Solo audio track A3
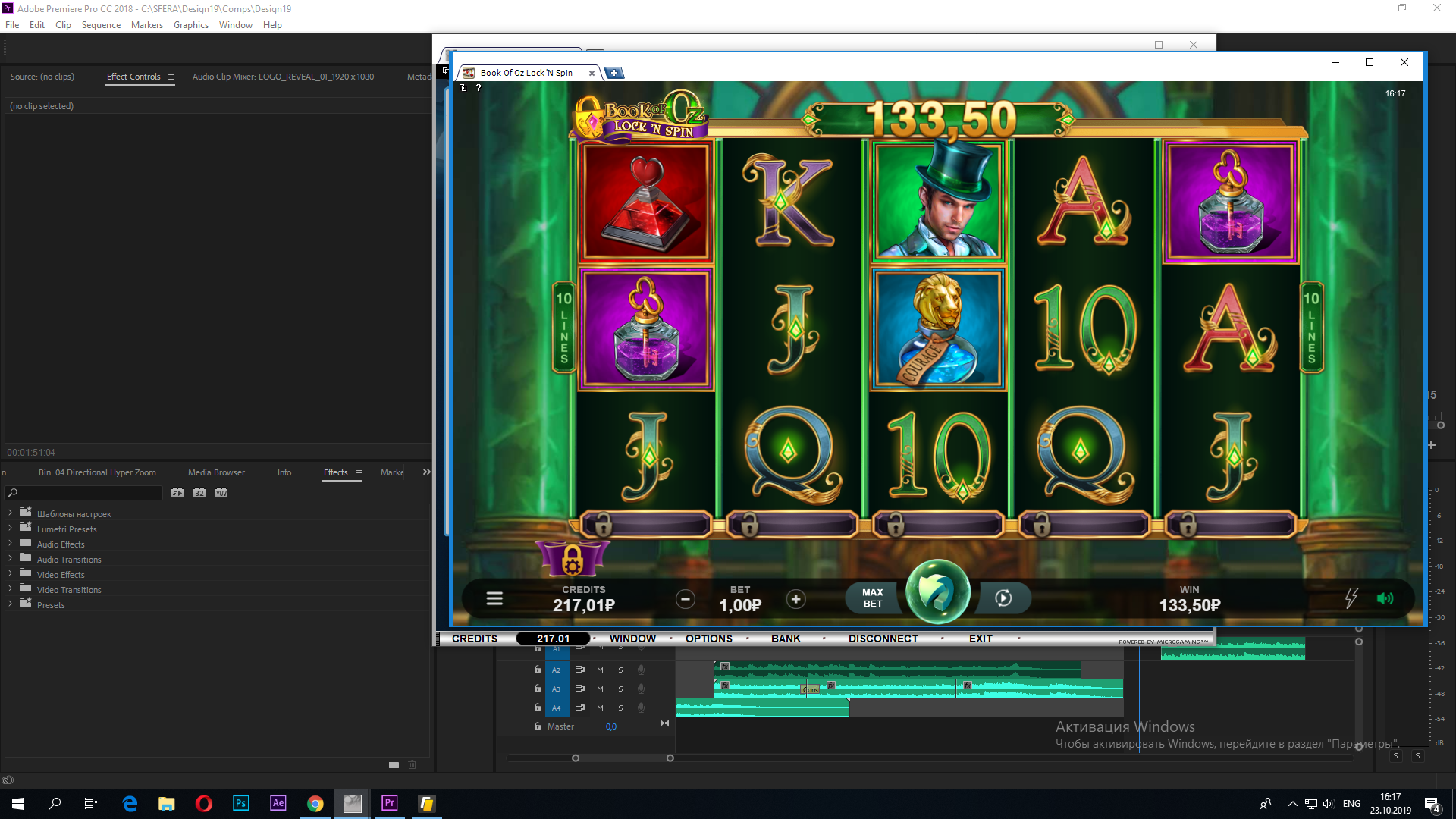Screen dimensions: 1456x819 point(620,689)
